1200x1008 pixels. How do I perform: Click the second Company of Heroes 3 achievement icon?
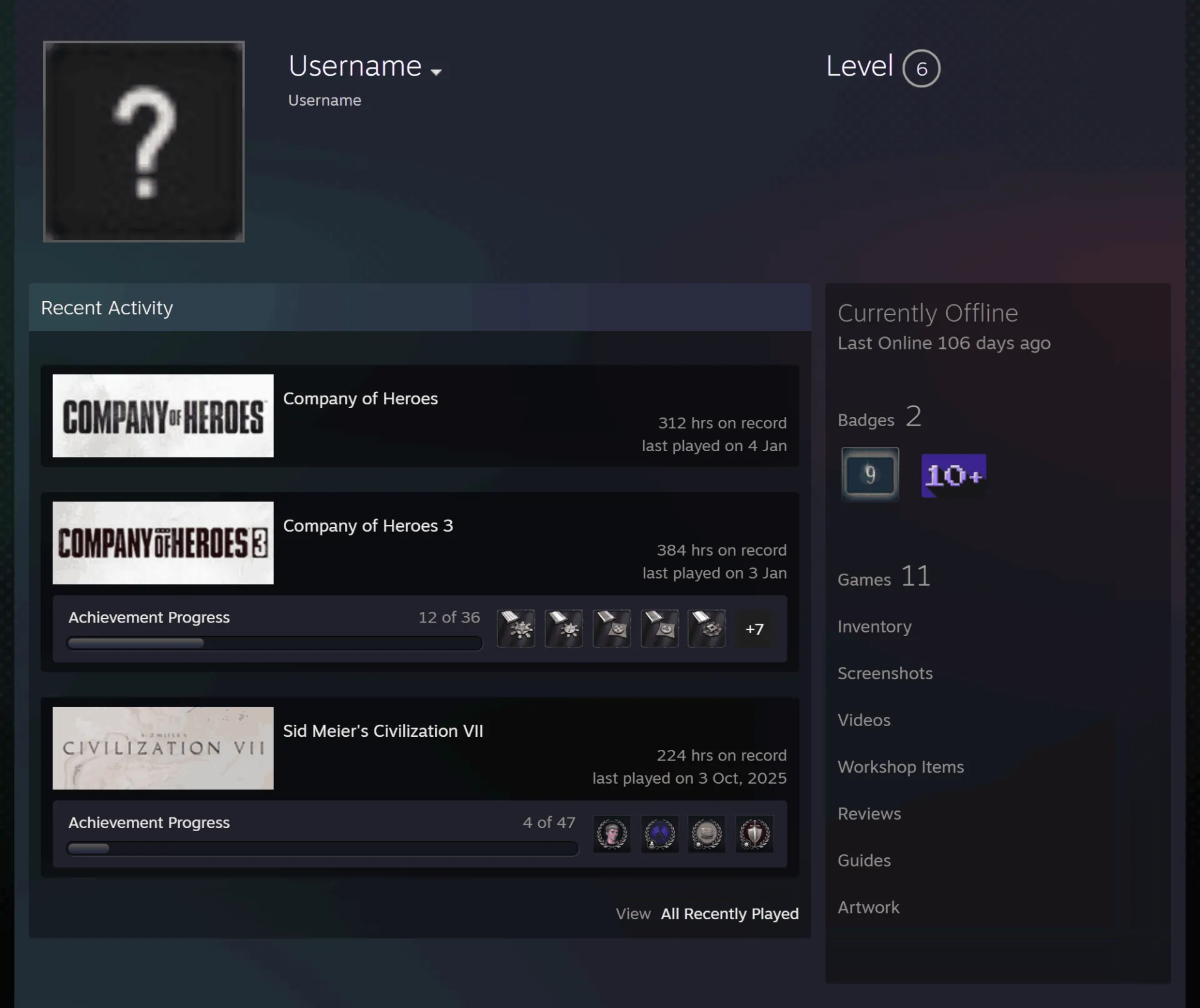(564, 629)
